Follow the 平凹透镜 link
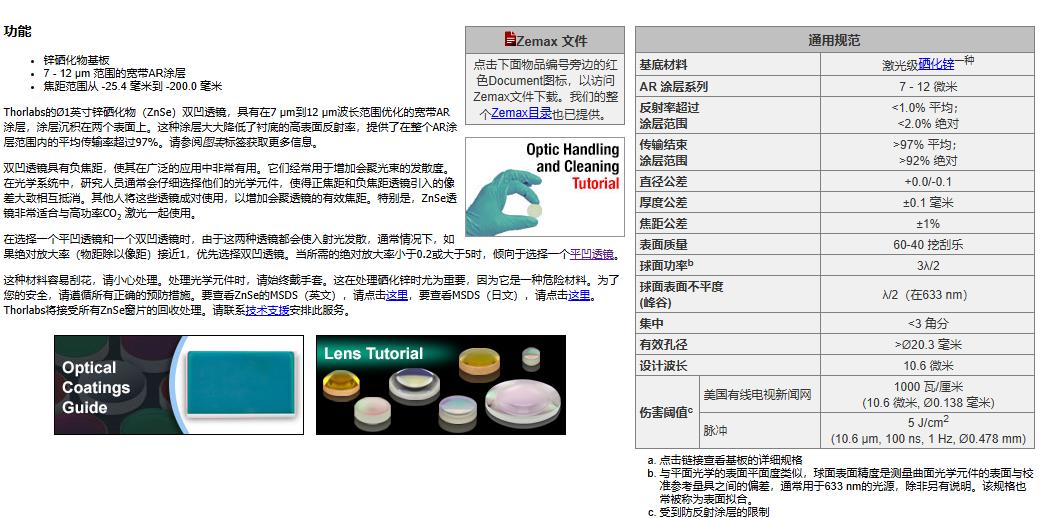This screenshot has width=1045, height=518. [x=592, y=254]
